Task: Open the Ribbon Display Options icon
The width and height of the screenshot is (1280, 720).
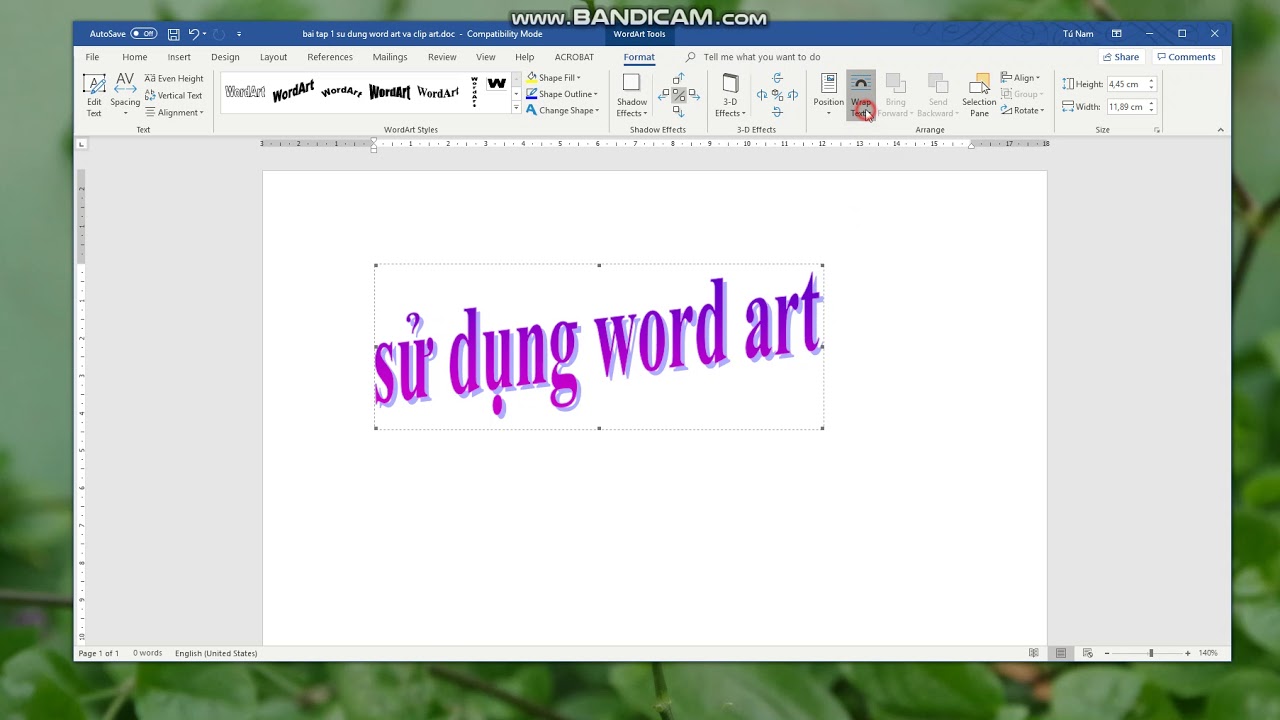Action: [1117, 34]
